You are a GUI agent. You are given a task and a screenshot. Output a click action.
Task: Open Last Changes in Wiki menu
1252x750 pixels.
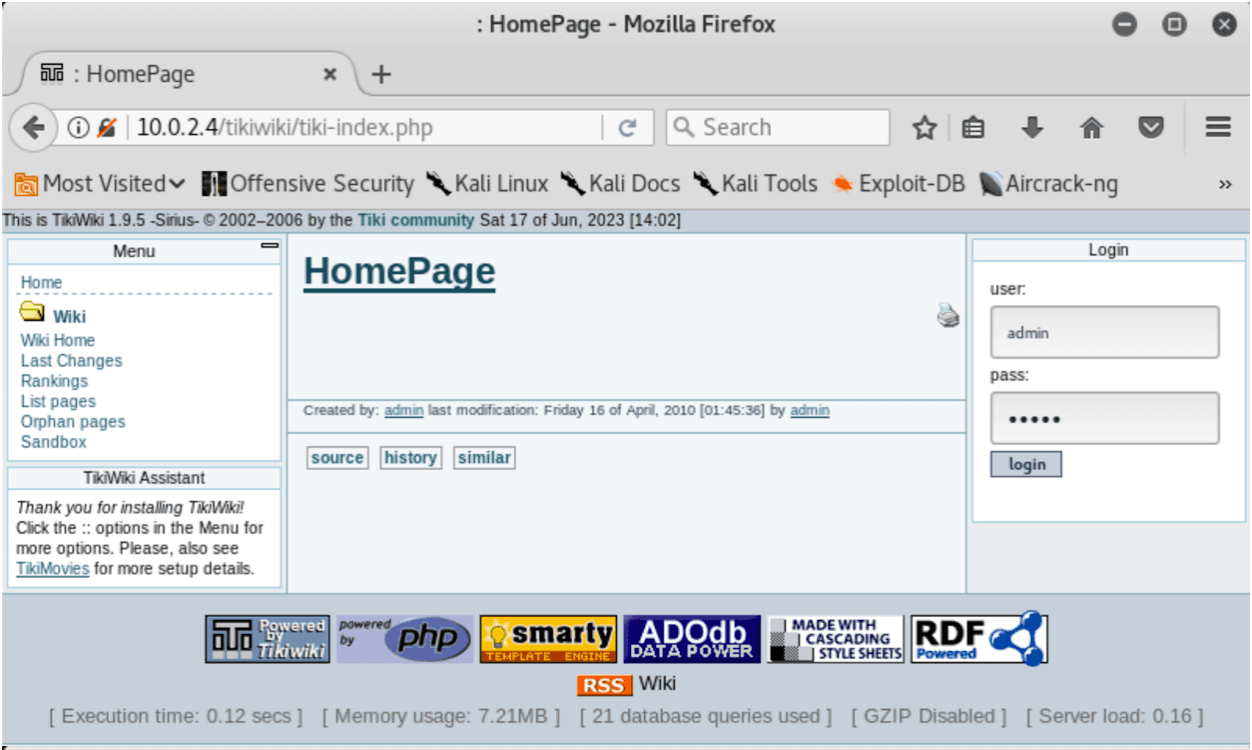(71, 361)
